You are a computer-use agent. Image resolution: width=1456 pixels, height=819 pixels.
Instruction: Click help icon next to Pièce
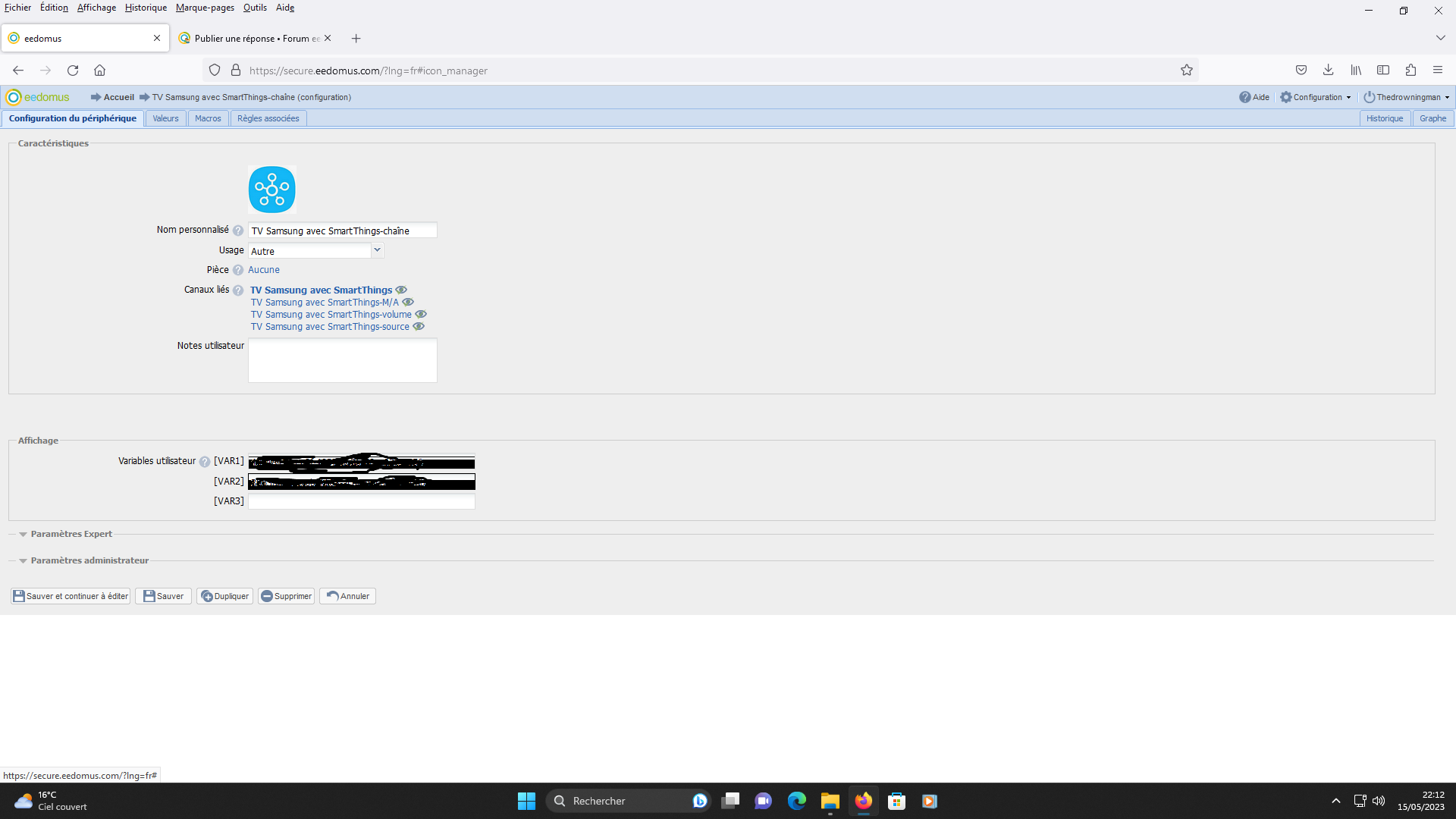[238, 270]
